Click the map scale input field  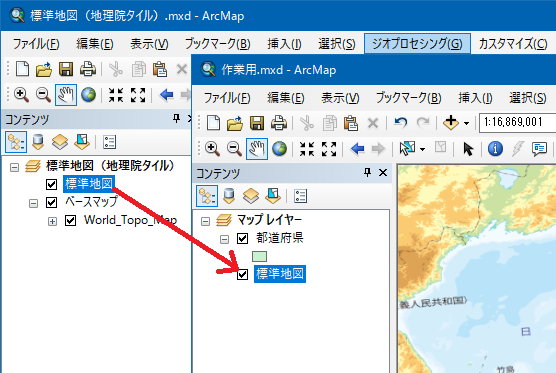(x=517, y=123)
